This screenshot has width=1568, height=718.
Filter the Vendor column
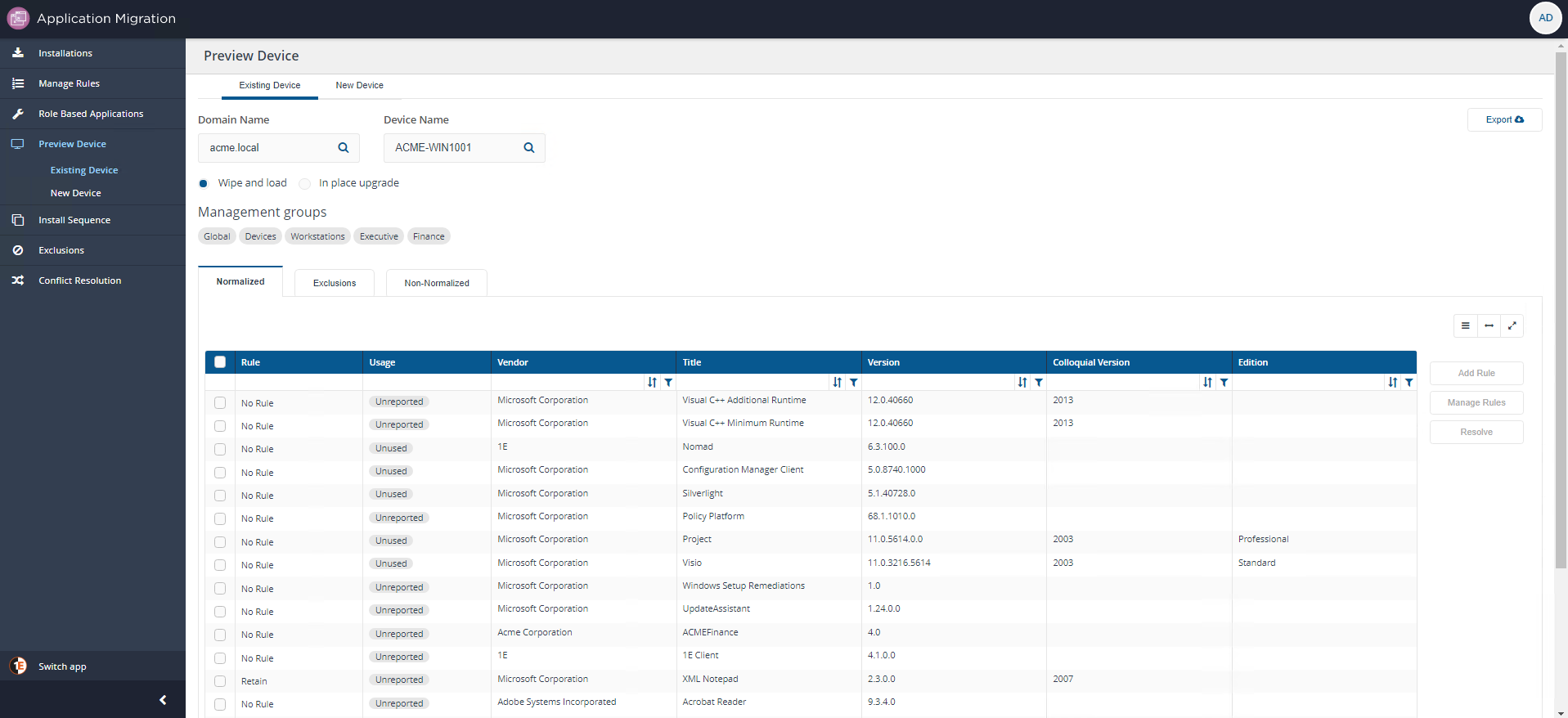coord(668,382)
